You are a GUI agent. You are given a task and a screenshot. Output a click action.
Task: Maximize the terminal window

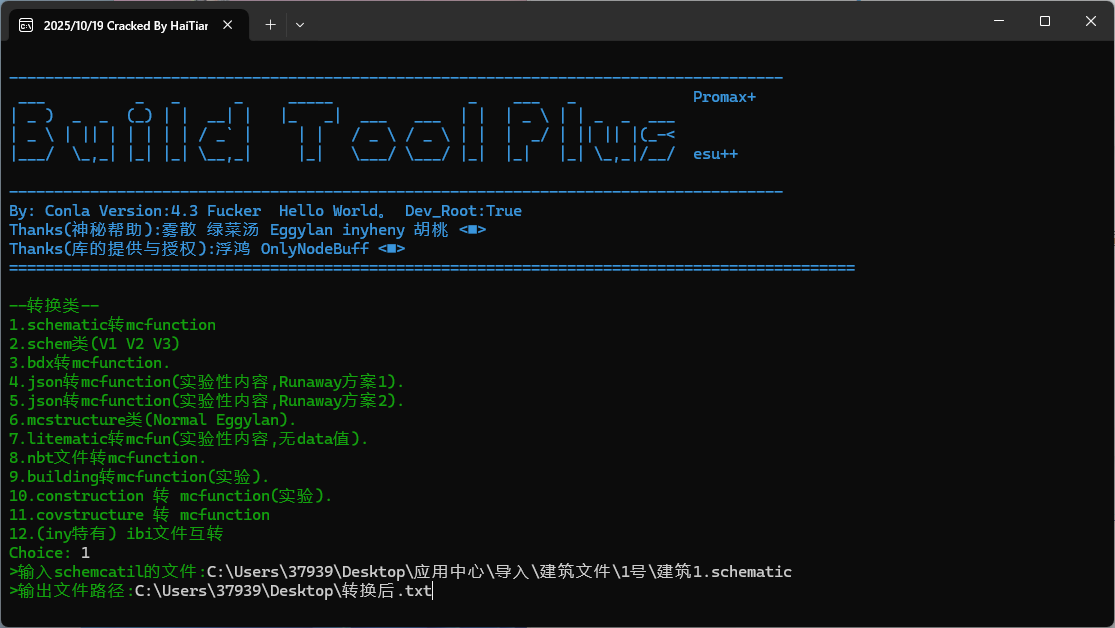(x=1044, y=21)
